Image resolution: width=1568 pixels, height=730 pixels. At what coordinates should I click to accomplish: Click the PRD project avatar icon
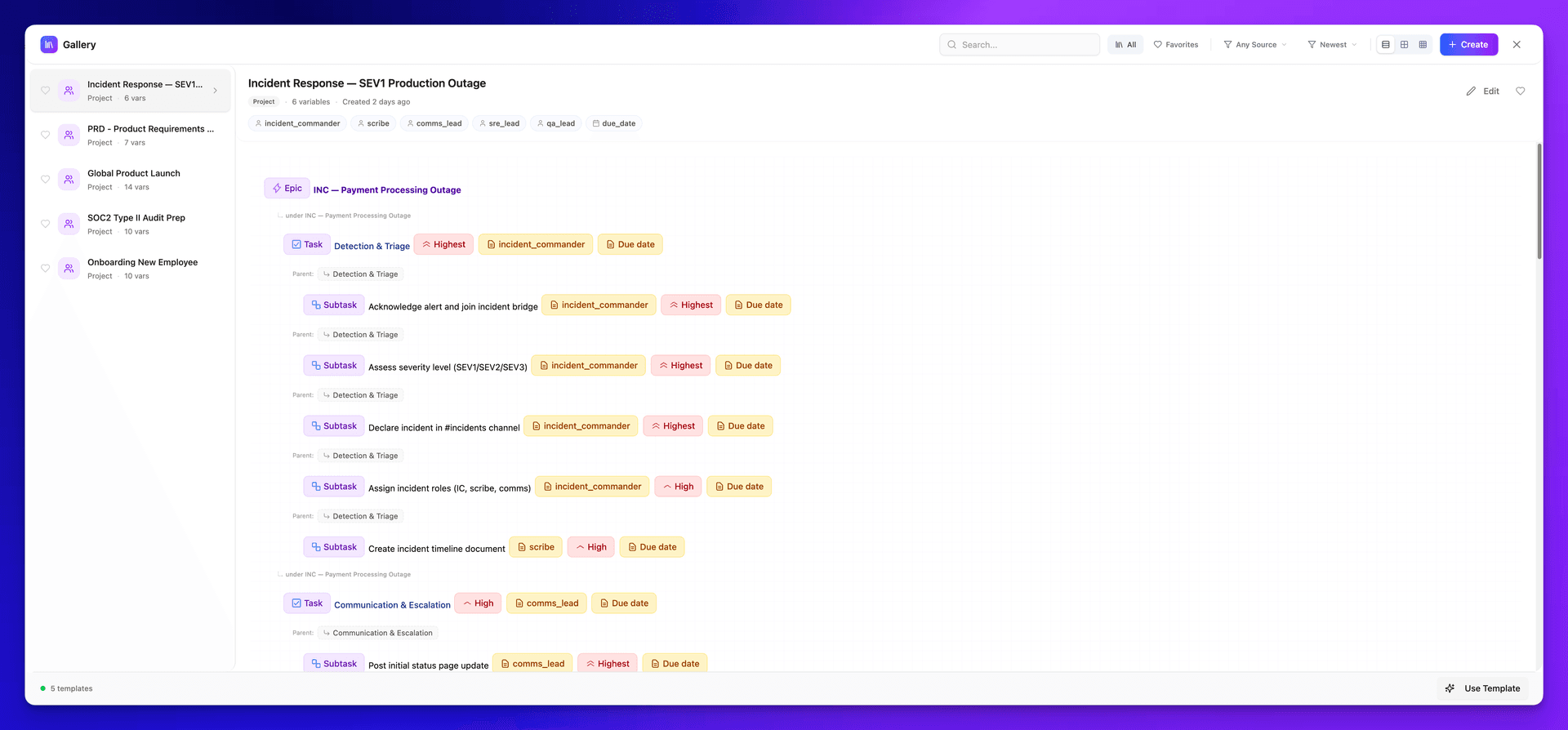tap(69, 135)
